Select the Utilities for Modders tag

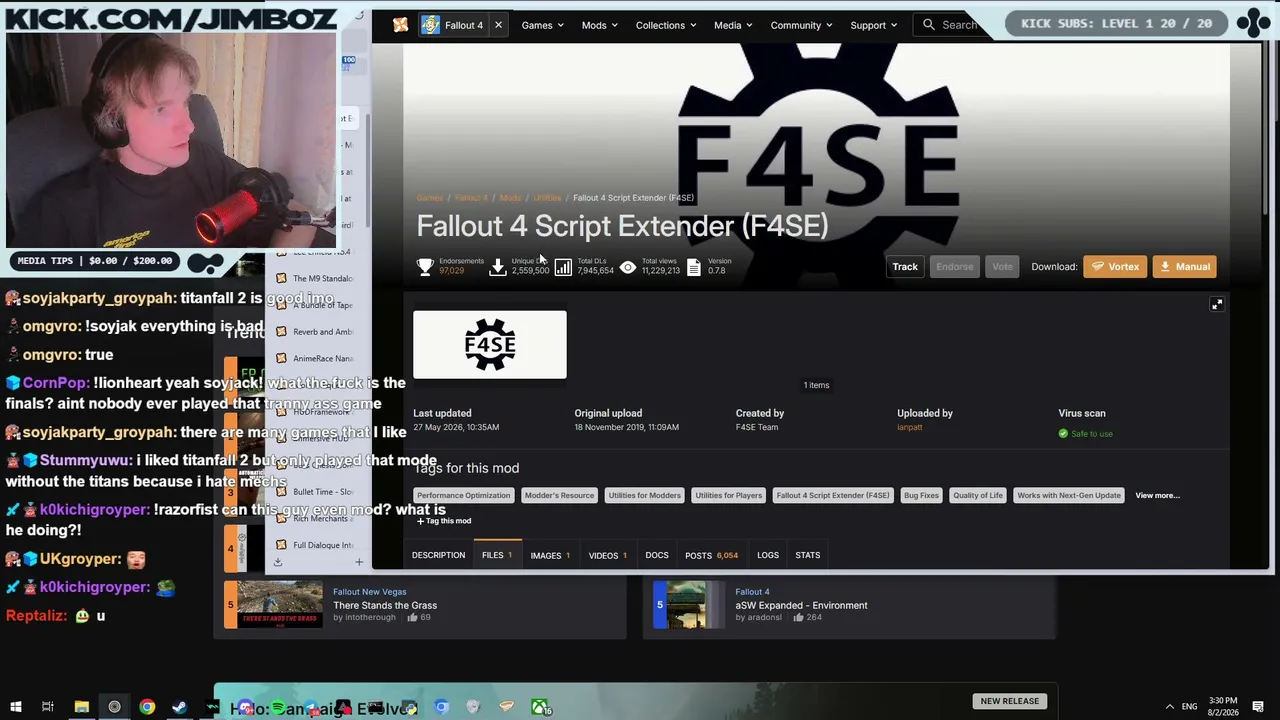click(645, 495)
